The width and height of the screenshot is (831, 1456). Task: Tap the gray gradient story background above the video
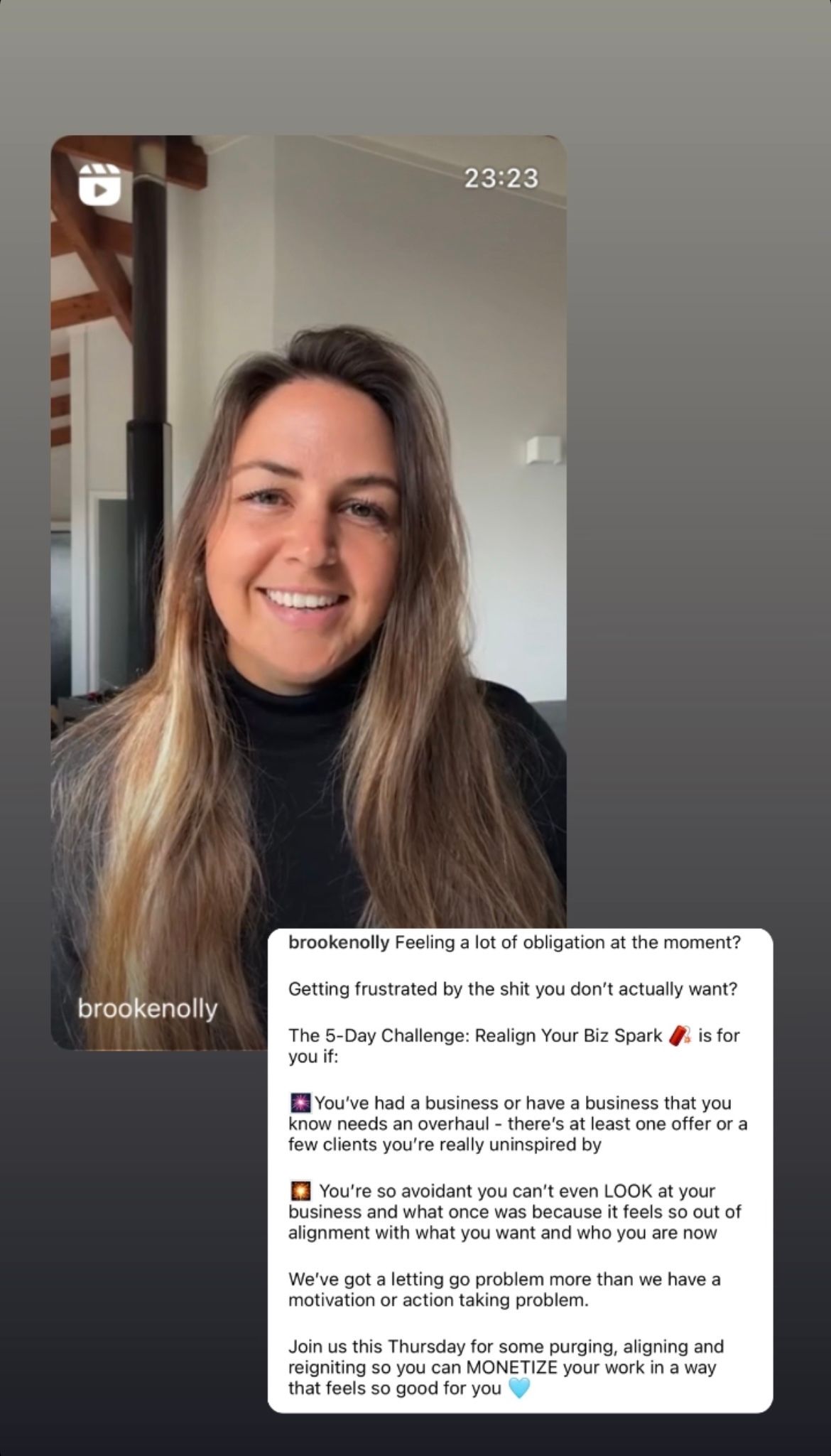click(x=415, y=68)
